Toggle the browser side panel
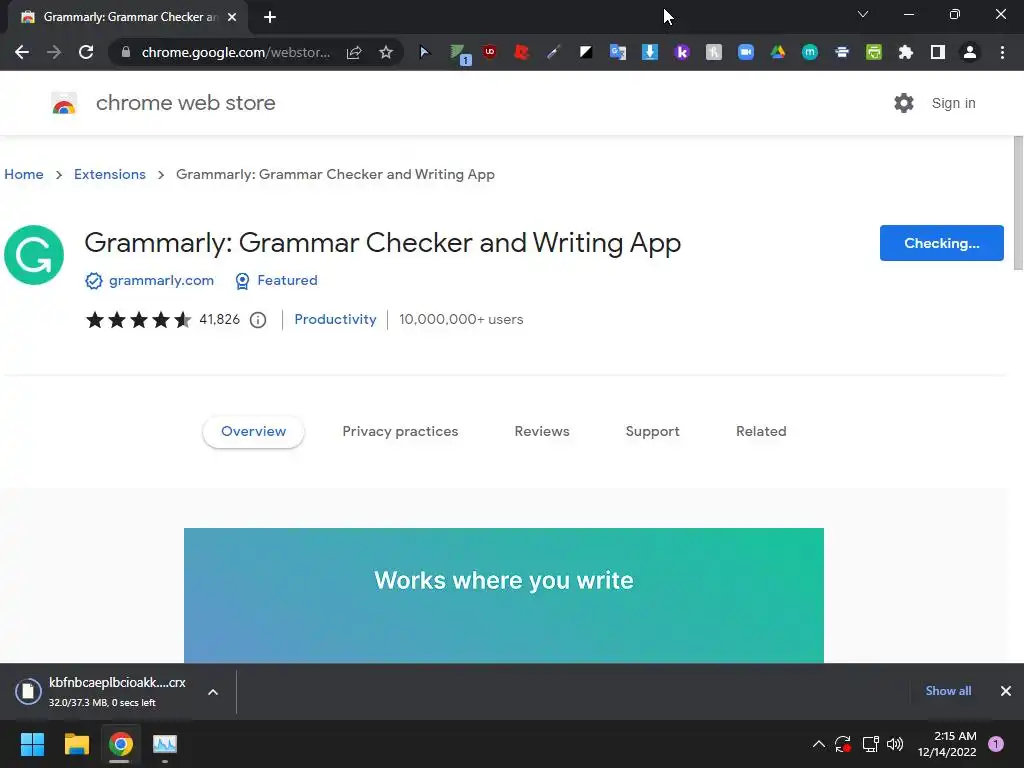 938,52
